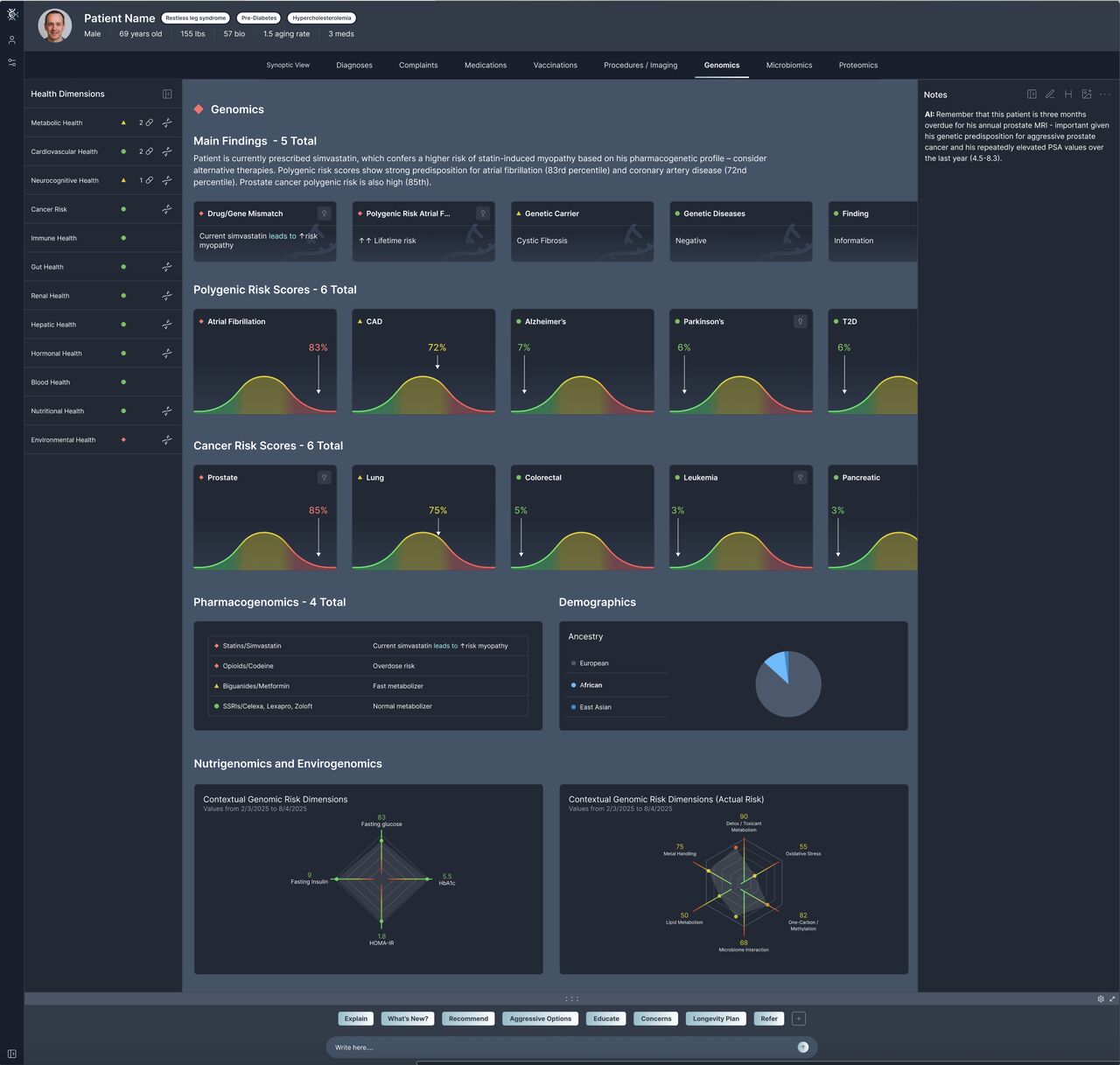
Task: Collapse the Health Dimensions panel
Action: [x=167, y=94]
